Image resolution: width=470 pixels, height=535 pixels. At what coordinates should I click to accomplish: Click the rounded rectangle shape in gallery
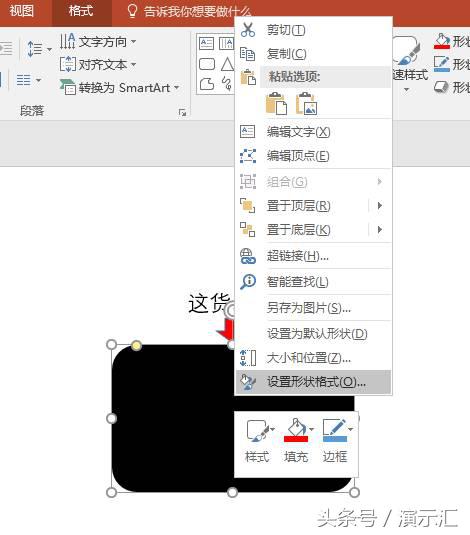click(x=206, y=64)
